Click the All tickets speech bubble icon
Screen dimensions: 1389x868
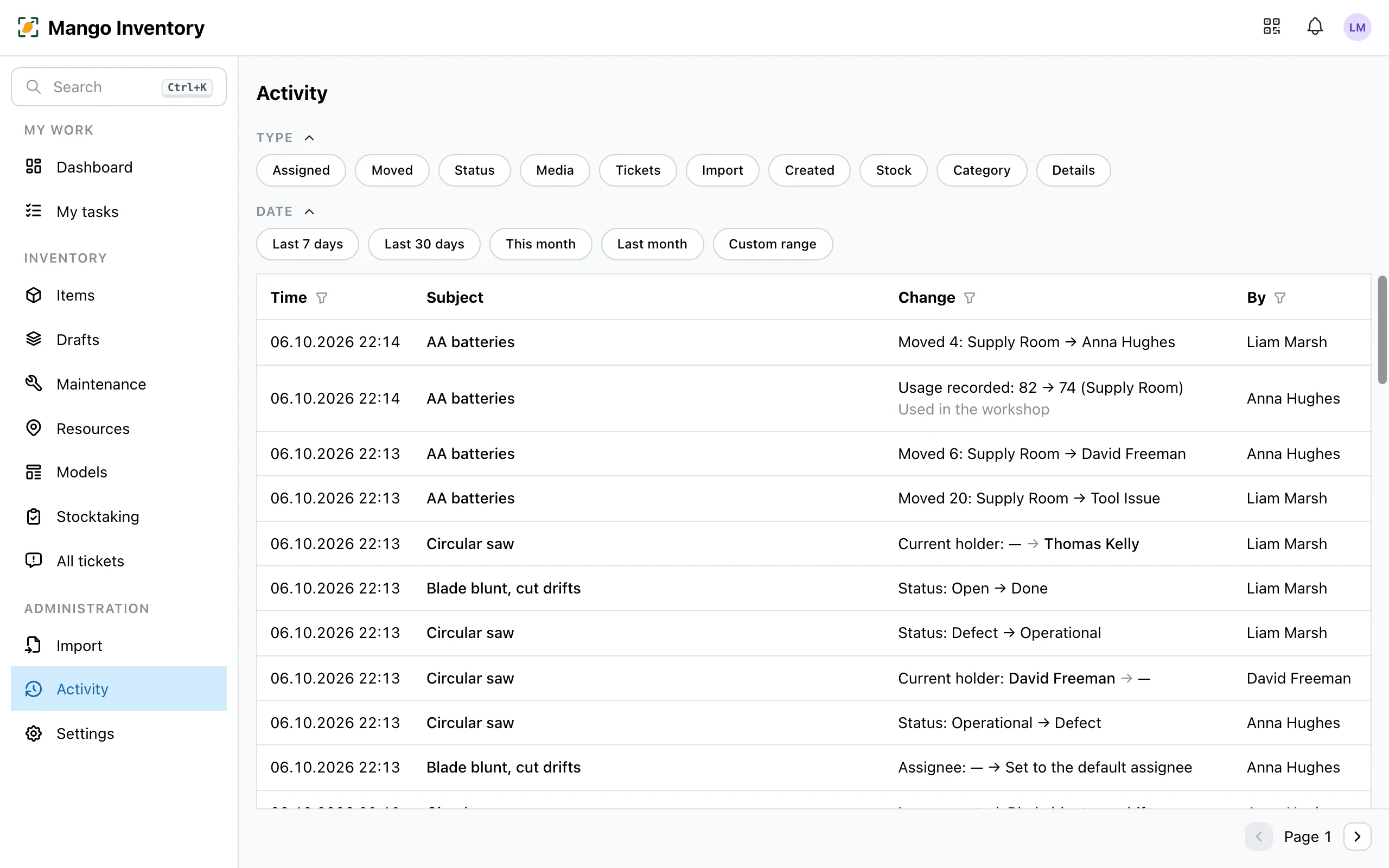tap(34, 560)
